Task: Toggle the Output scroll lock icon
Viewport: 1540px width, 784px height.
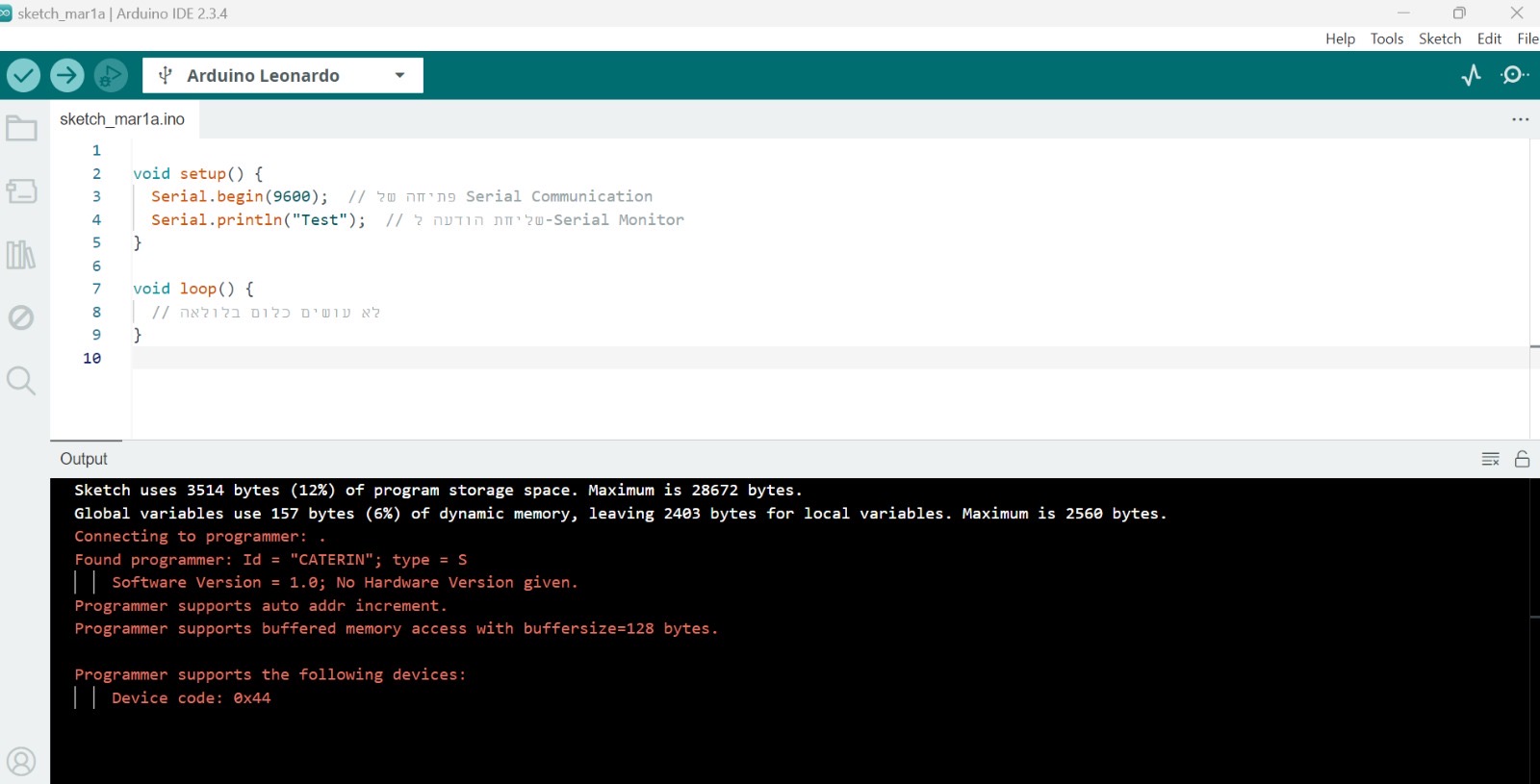Action: pyautogui.click(x=1522, y=459)
